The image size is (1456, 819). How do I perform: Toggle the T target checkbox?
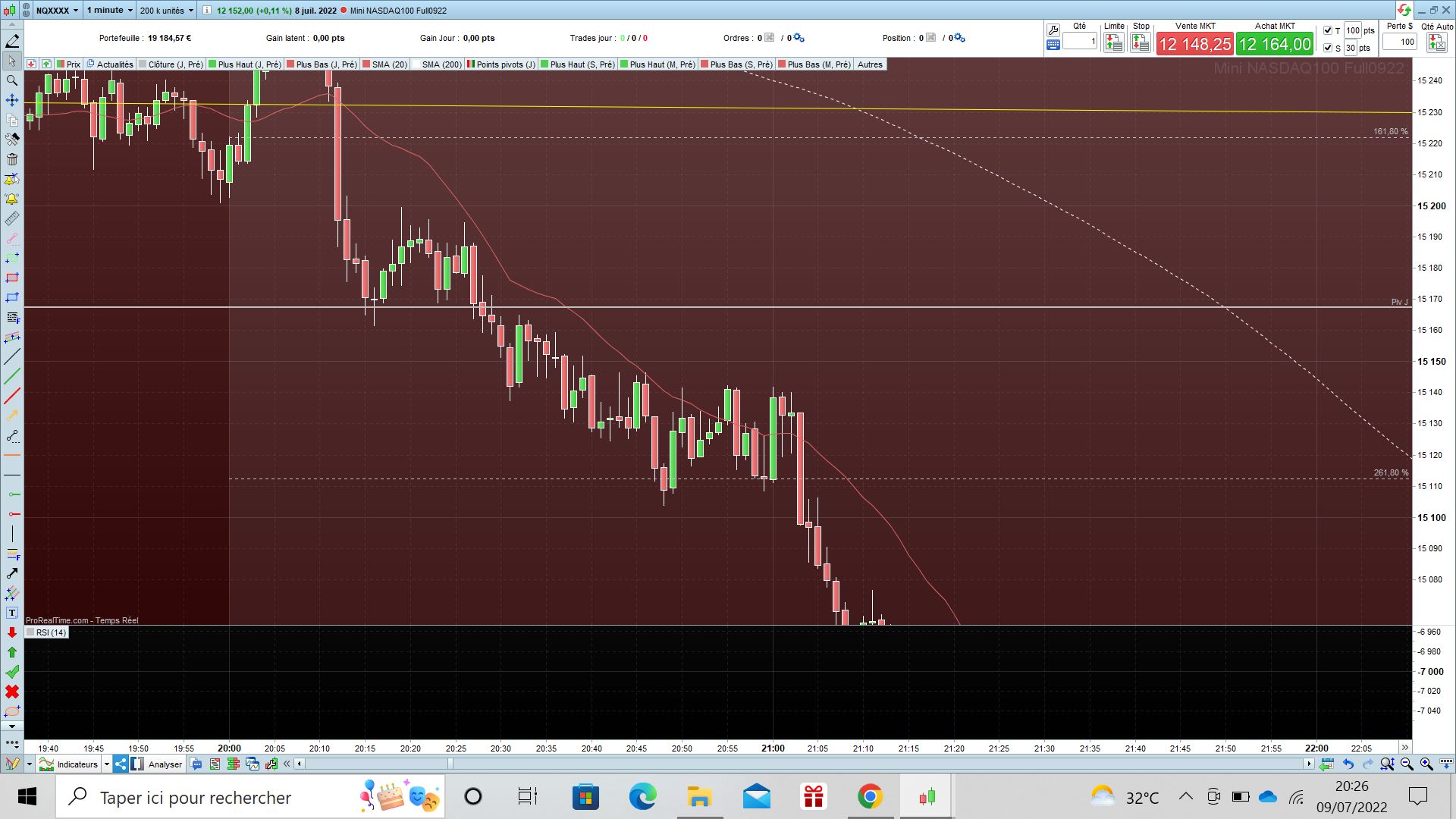pos(1328,30)
